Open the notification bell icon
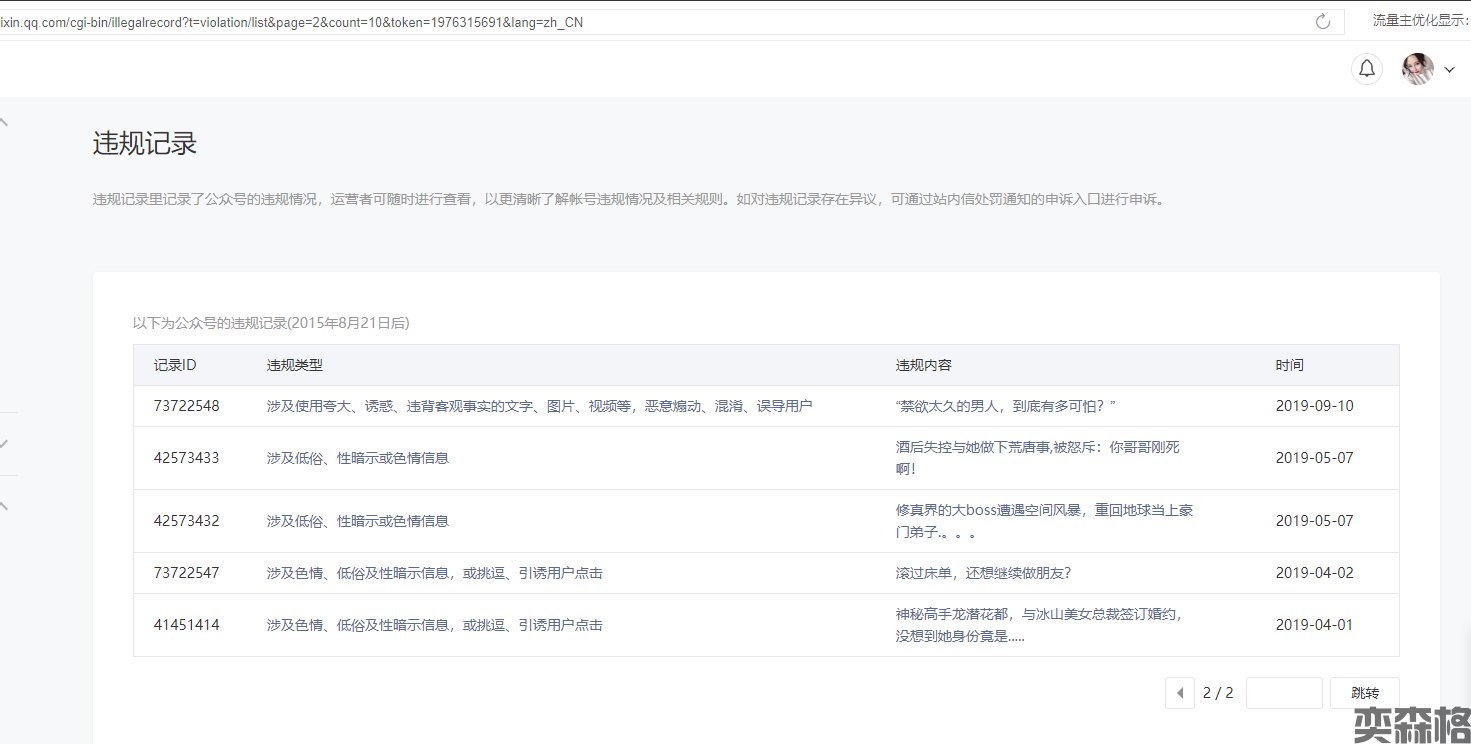The width and height of the screenshot is (1471, 744). tap(1367, 69)
